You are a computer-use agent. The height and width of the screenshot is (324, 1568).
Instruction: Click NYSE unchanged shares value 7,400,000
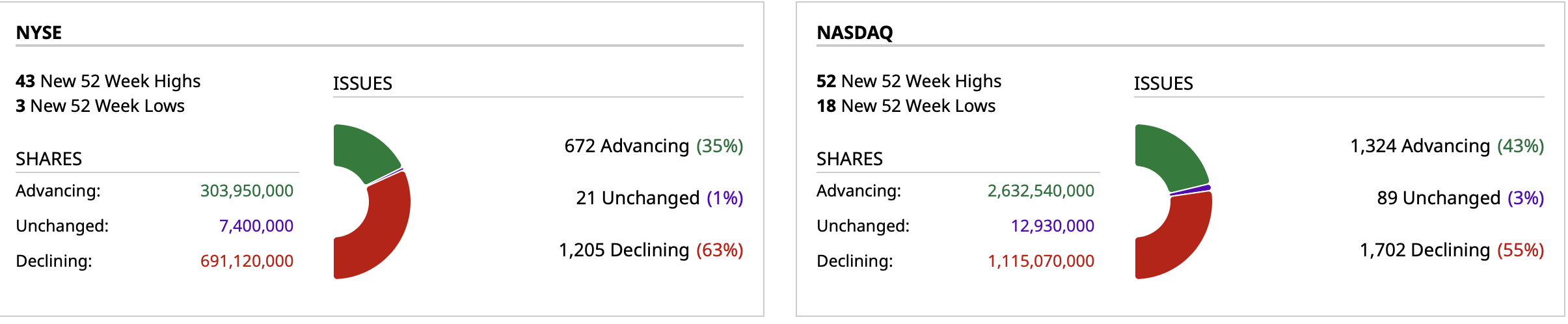(256, 226)
